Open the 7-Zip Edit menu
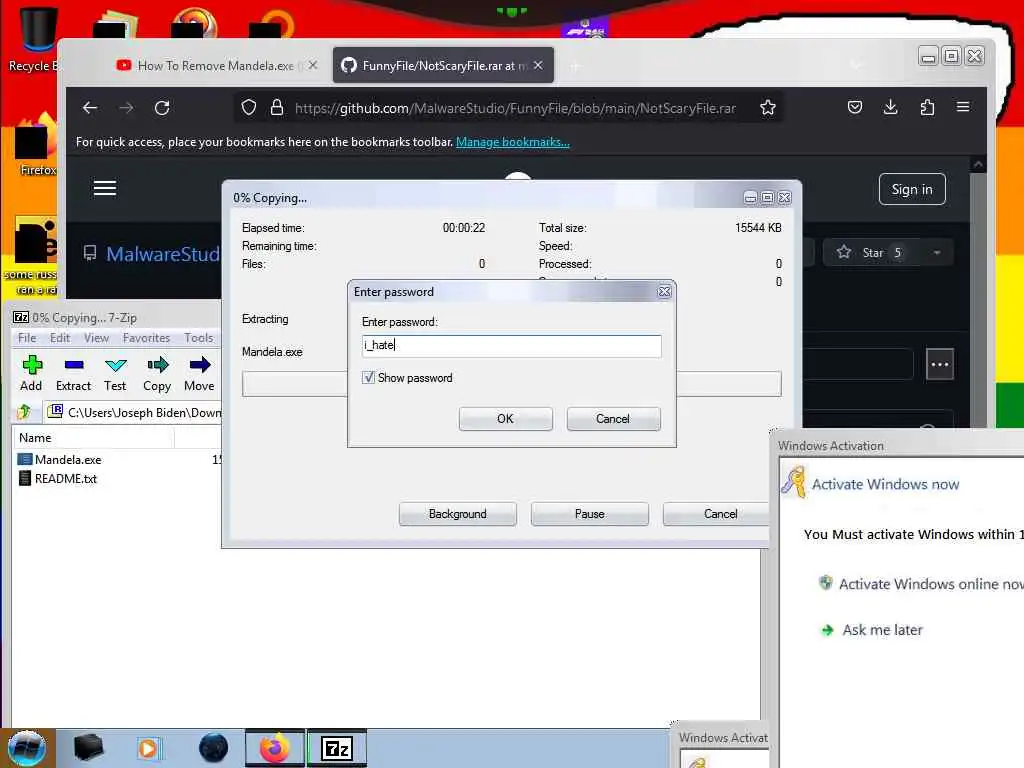Screen dimensions: 1024x768 pyautogui.click(x=59, y=338)
